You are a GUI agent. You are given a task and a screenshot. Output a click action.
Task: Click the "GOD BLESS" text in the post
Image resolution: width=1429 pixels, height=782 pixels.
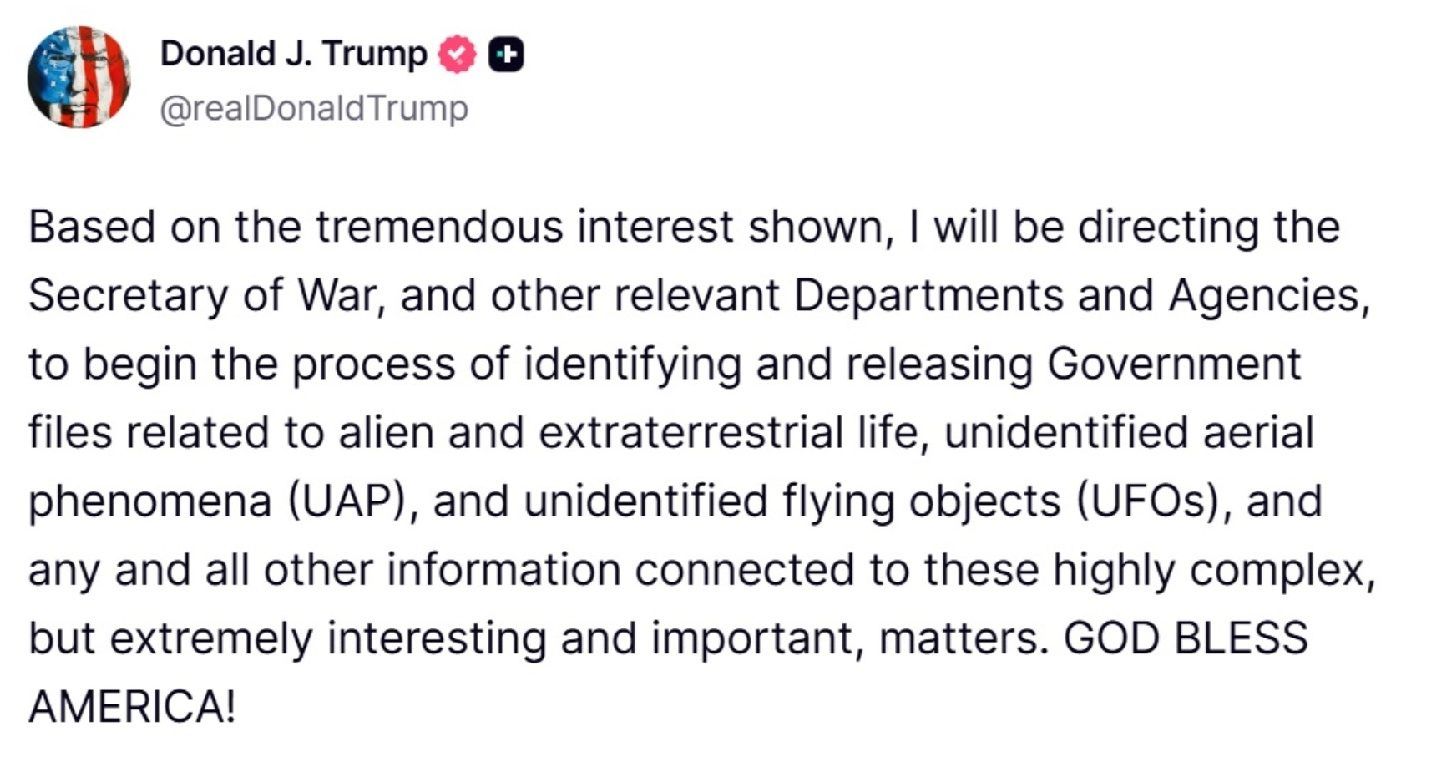point(1185,638)
